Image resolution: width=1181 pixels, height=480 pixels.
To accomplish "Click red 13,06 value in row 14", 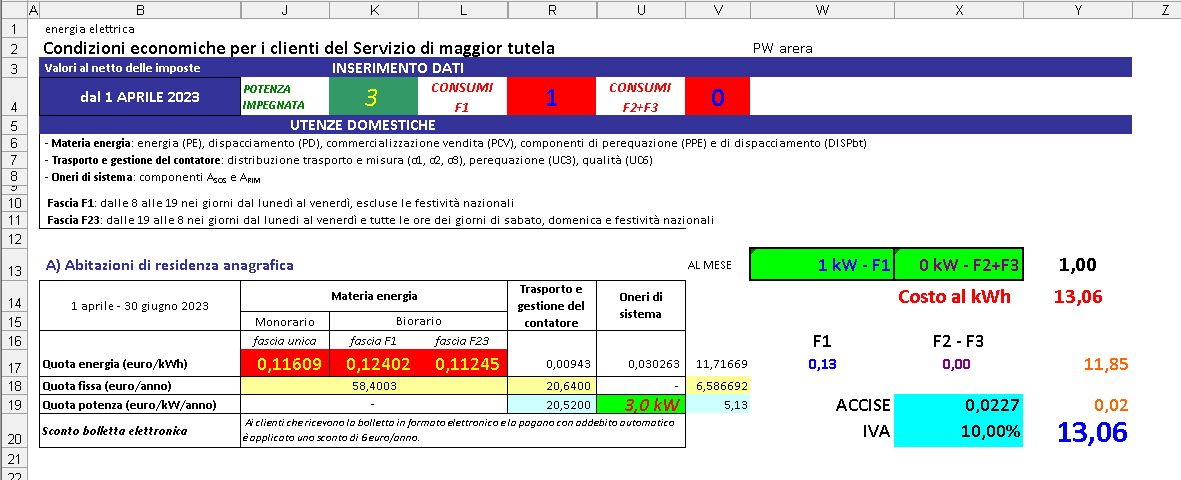I will (x=1079, y=296).
